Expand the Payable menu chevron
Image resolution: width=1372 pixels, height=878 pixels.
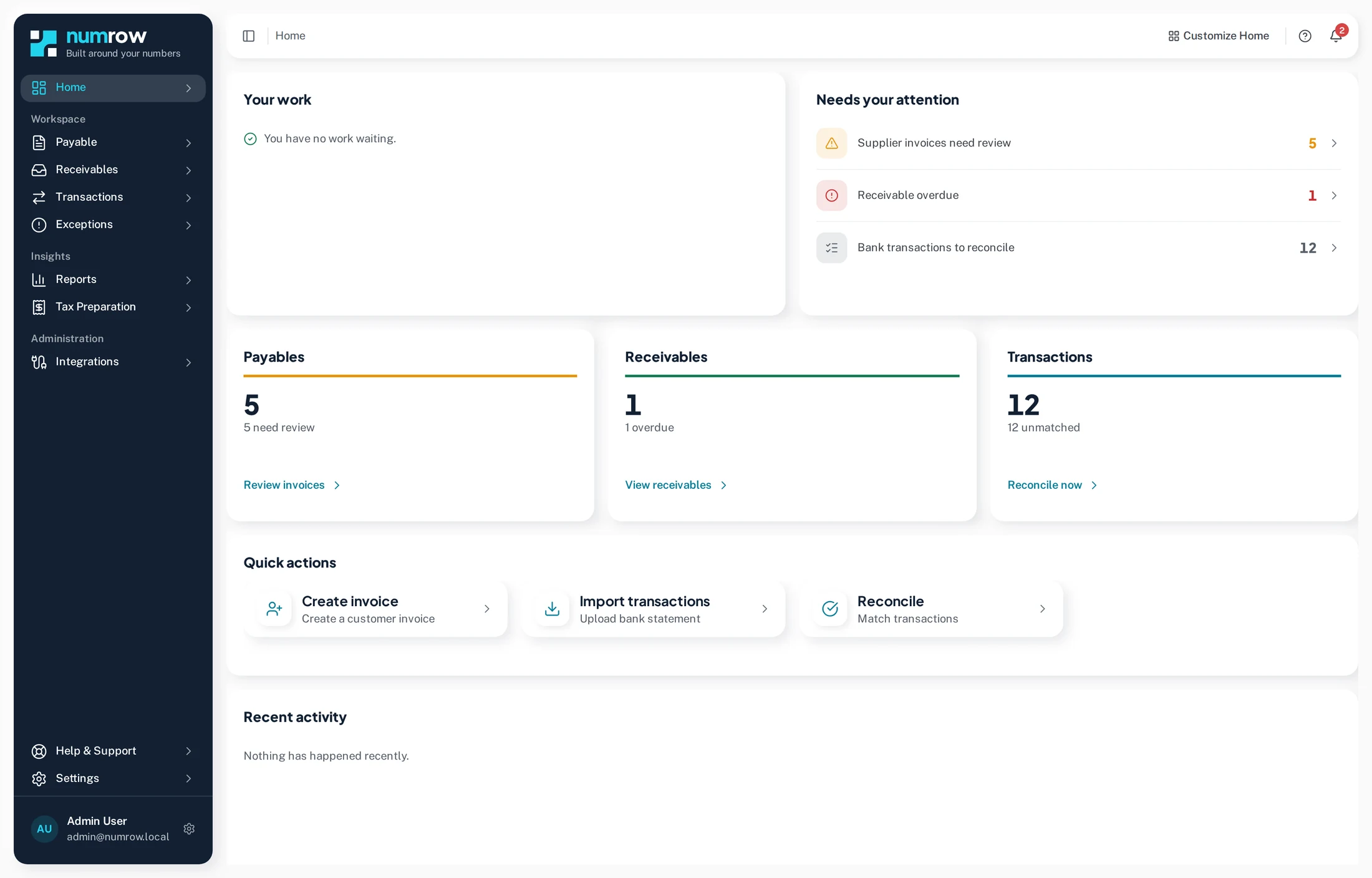click(188, 143)
